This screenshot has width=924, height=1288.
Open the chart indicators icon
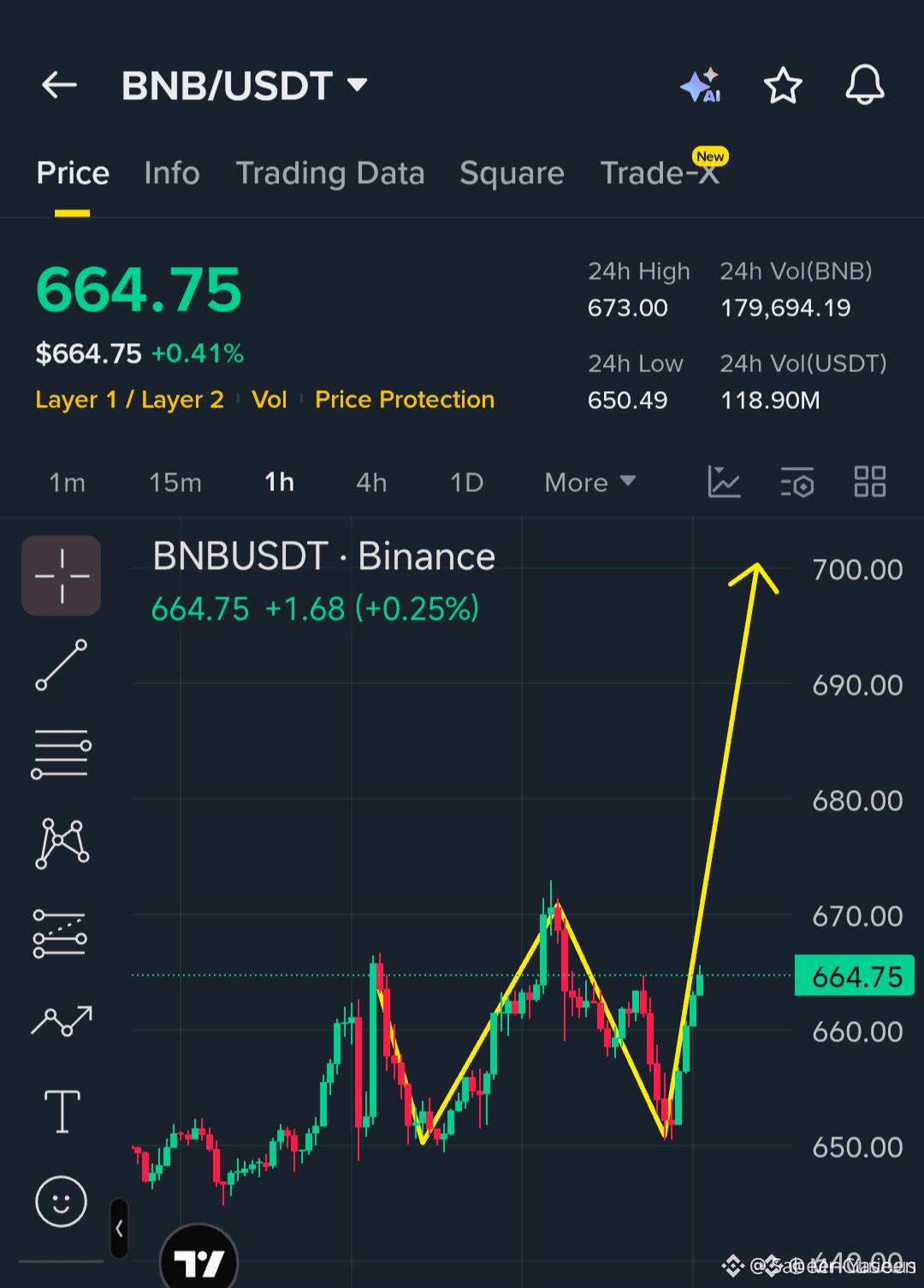724,482
